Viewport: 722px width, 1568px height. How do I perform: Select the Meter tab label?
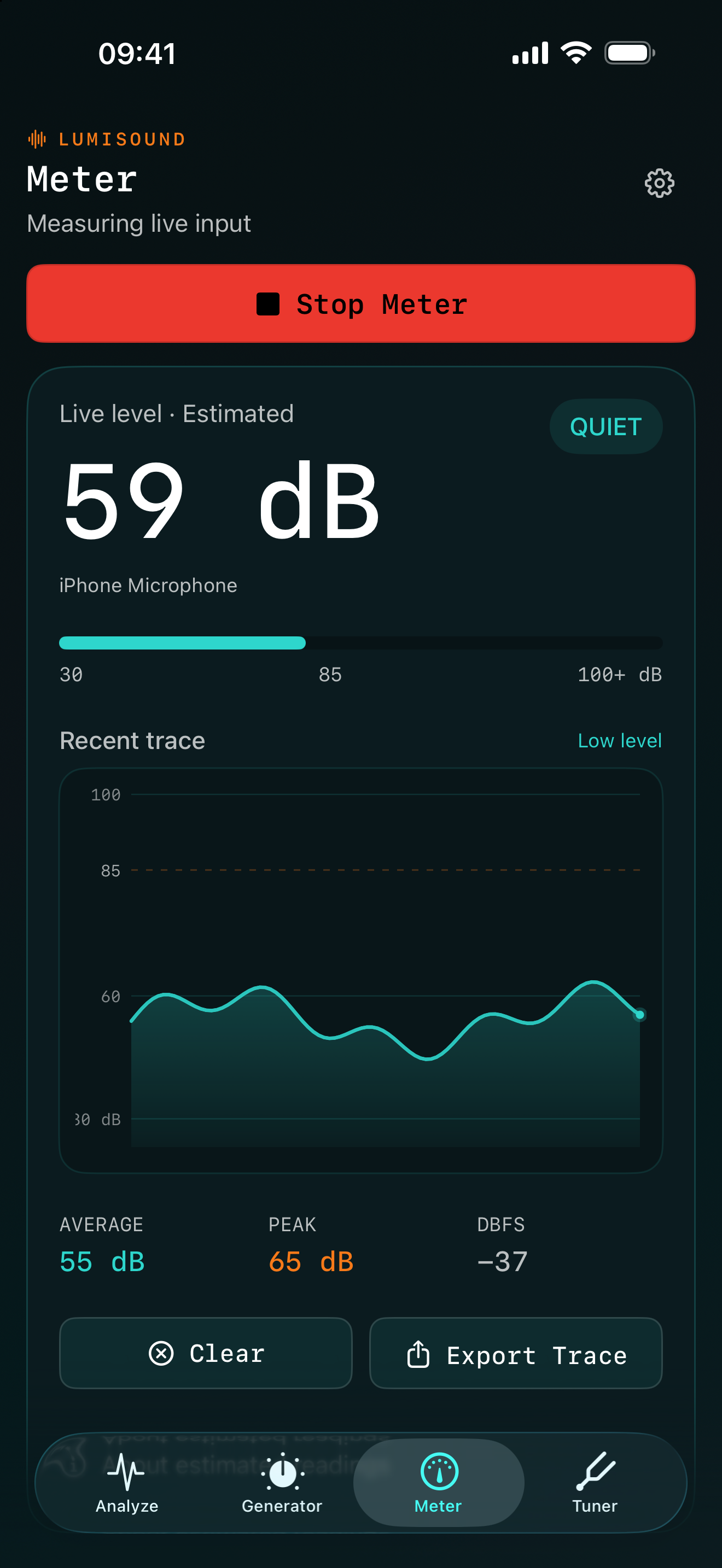[x=438, y=1506]
